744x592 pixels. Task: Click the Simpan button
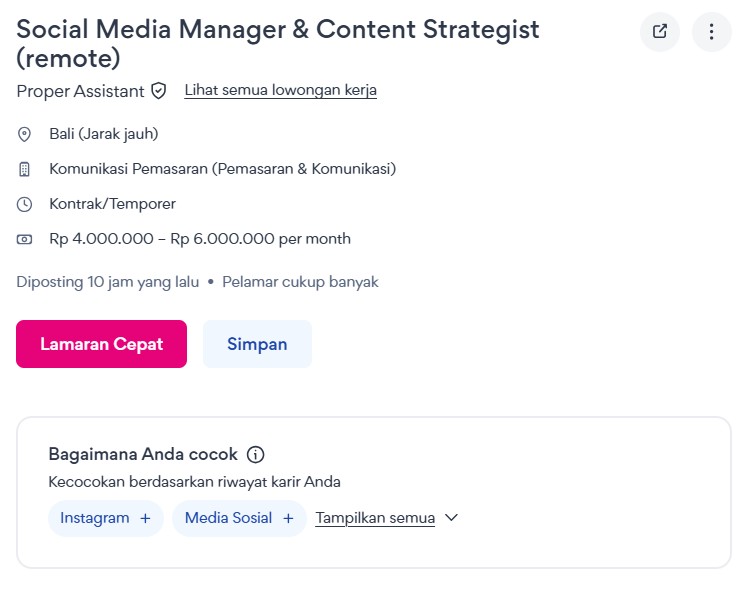click(257, 344)
